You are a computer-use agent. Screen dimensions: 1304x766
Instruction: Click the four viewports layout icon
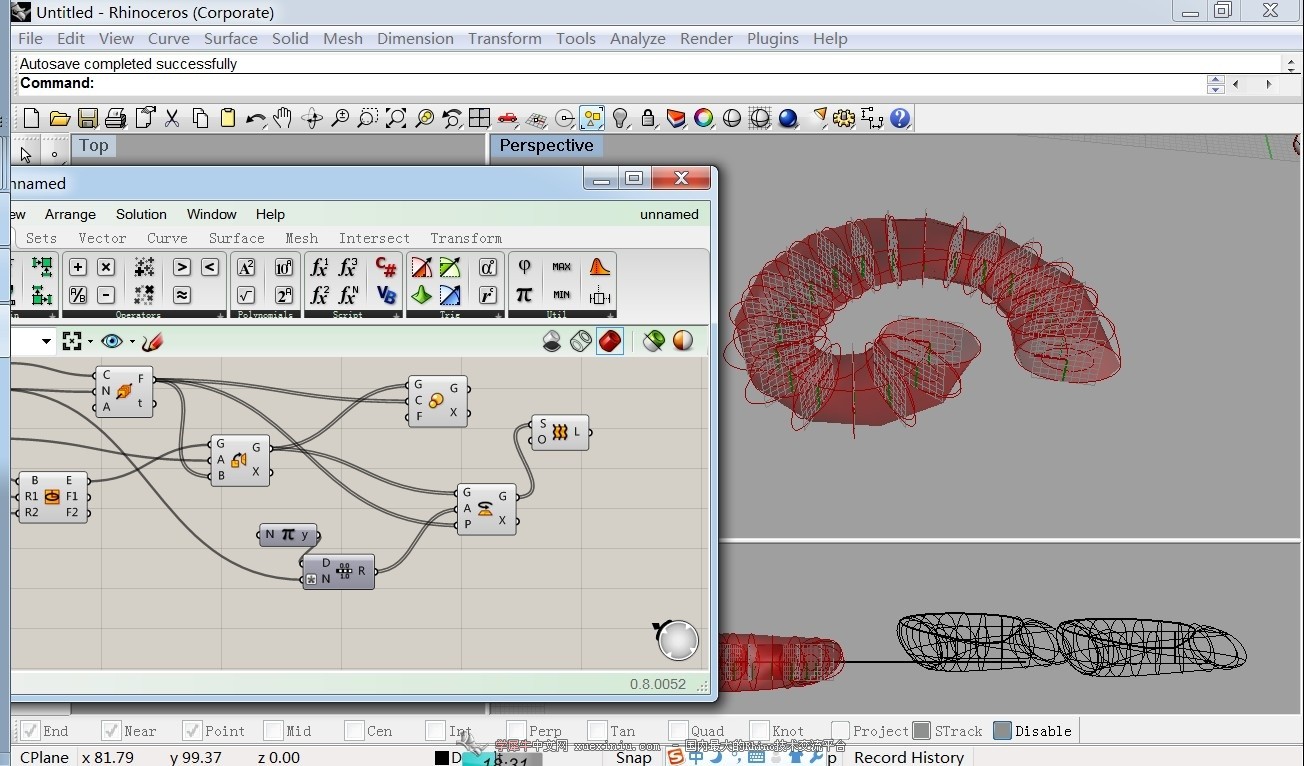pyautogui.click(x=479, y=118)
